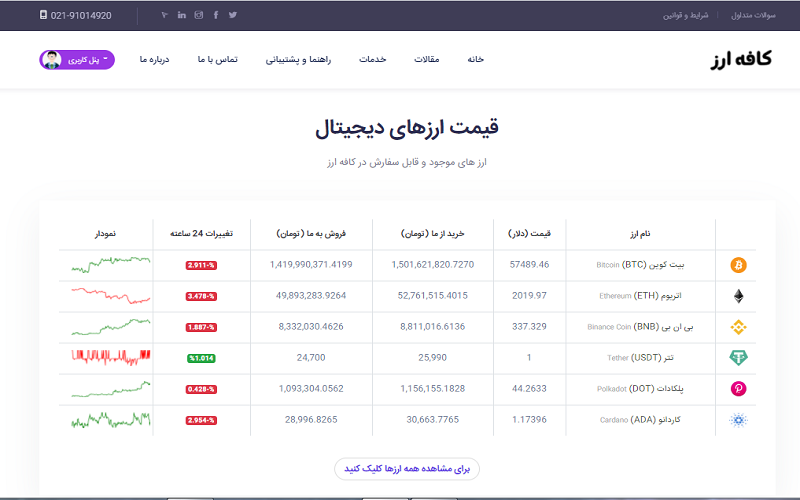Click Tether buy price 25,990
800x500 pixels.
[433, 358]
